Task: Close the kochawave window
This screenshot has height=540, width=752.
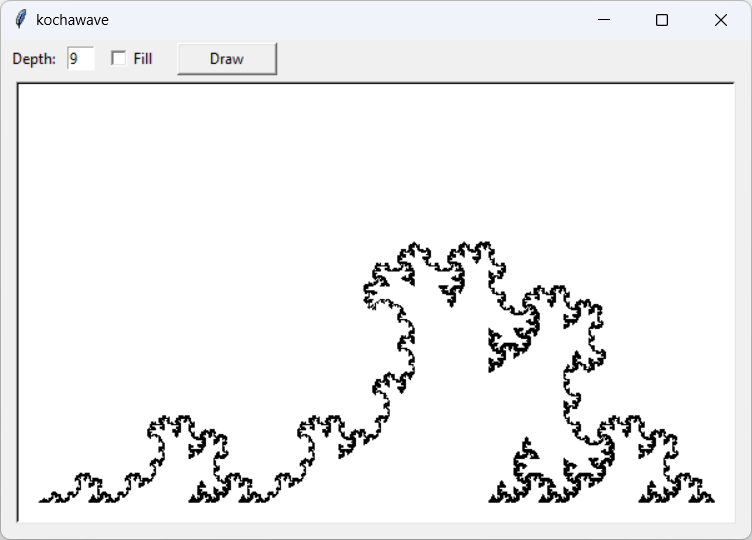Action: click(720, 20)
